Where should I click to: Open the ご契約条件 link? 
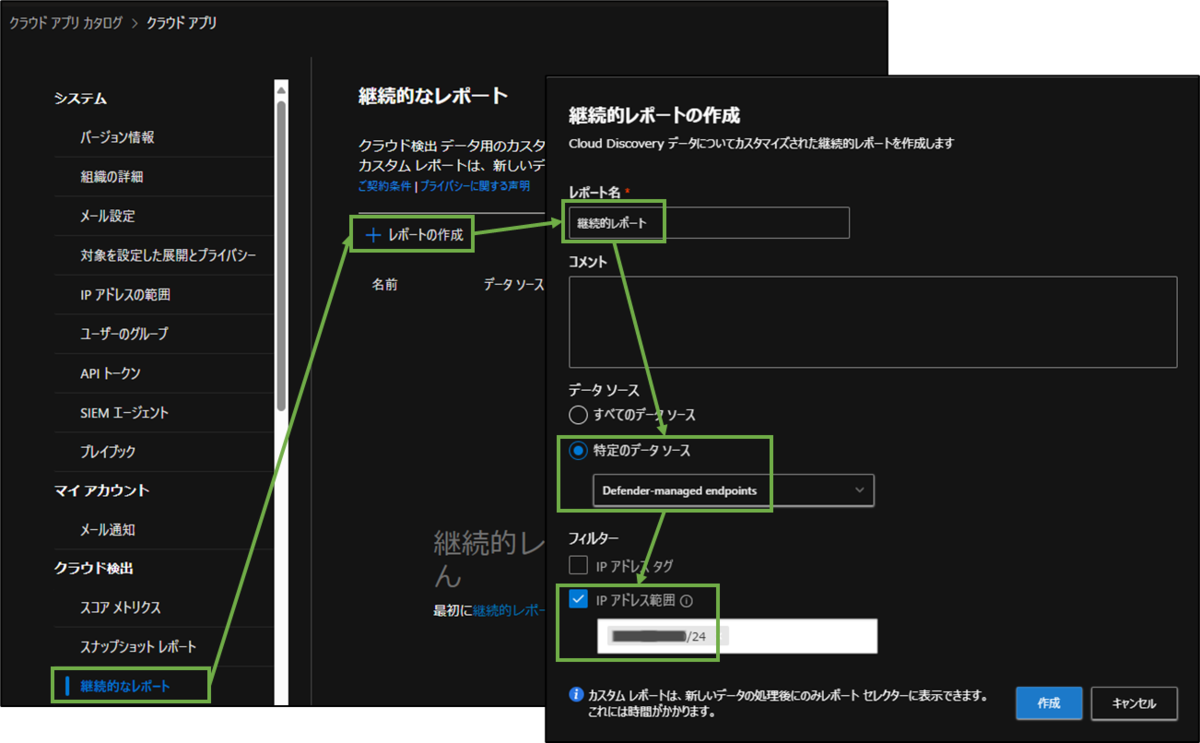click(x=384, y=186)
